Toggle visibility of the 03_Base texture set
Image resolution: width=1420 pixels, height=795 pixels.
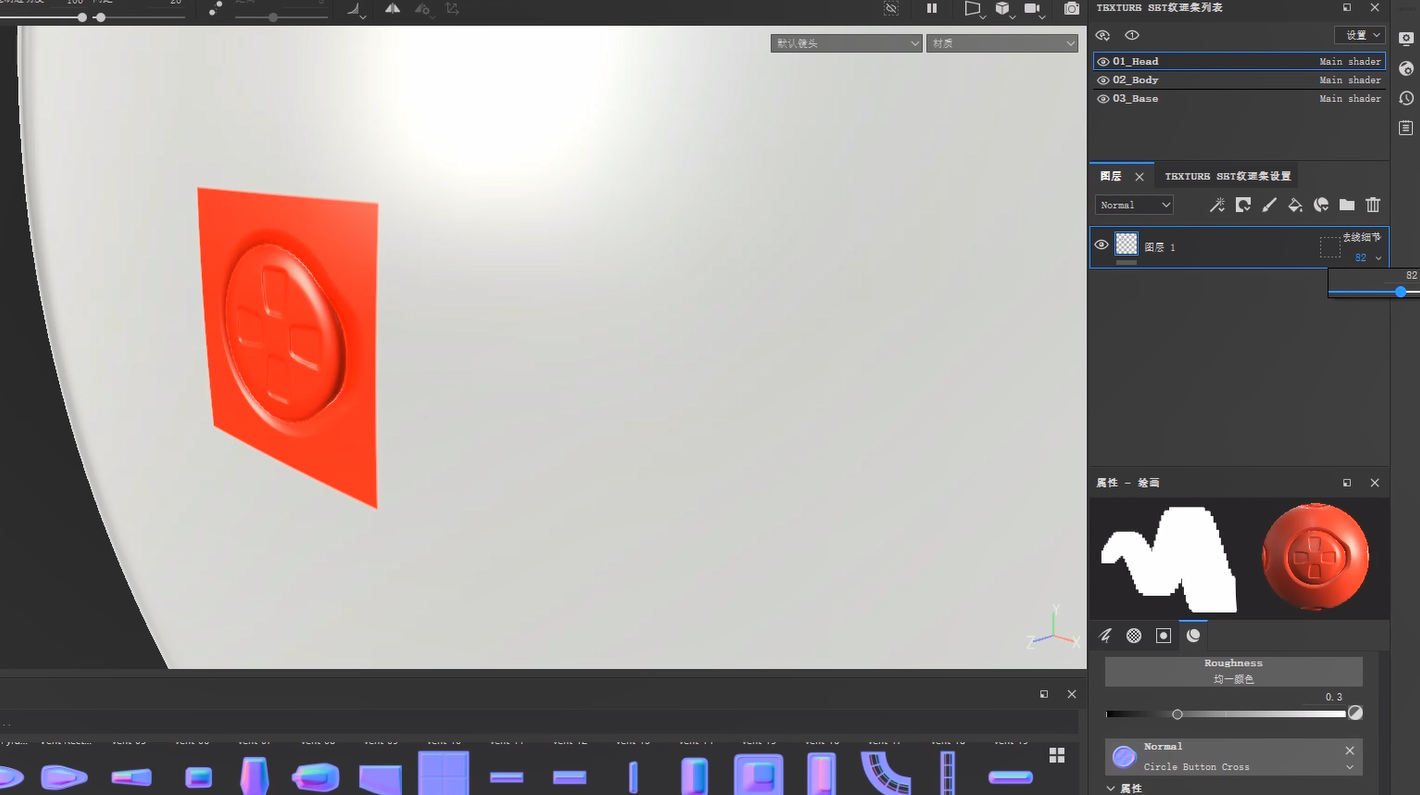pos(1103,99)
